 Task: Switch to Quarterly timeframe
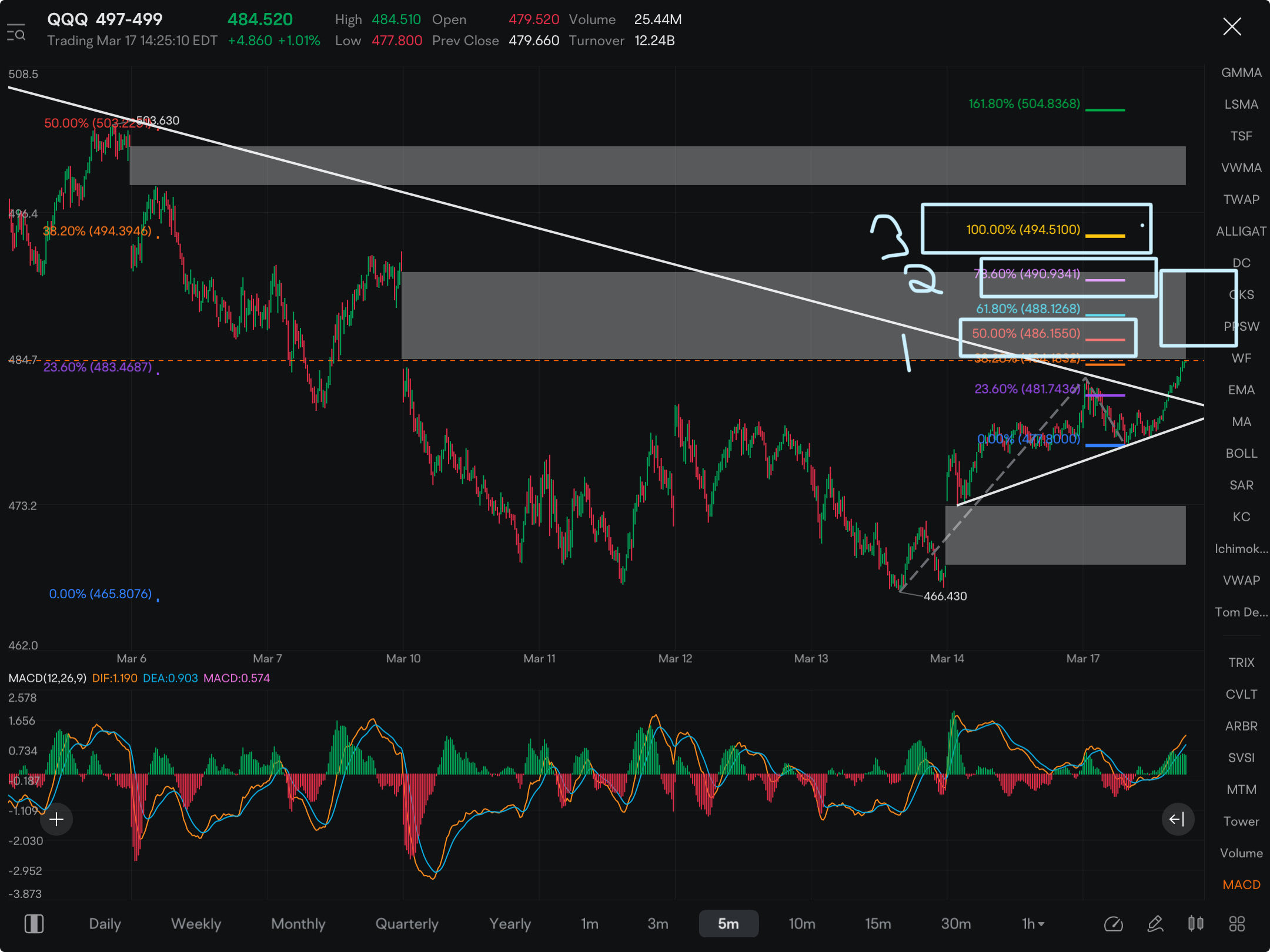click(407, 924)
